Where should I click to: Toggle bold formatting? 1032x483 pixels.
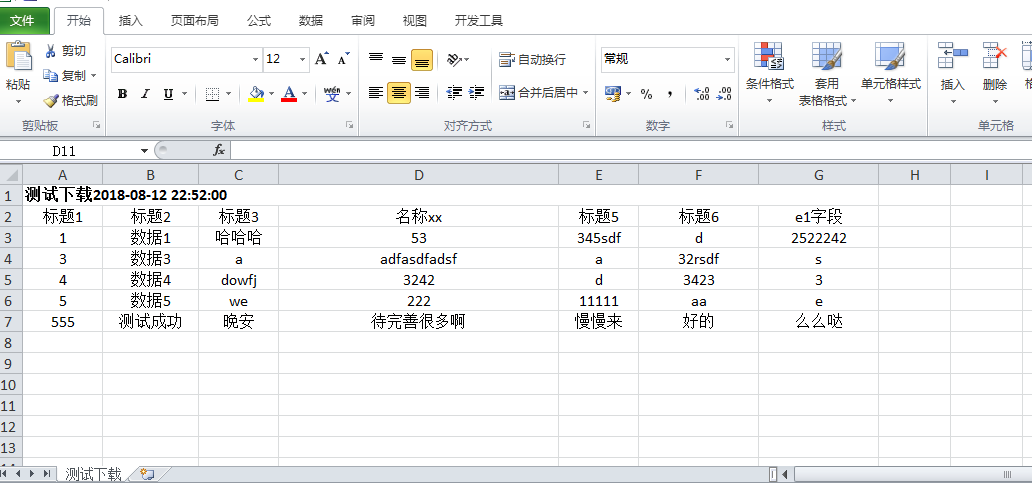122,94
